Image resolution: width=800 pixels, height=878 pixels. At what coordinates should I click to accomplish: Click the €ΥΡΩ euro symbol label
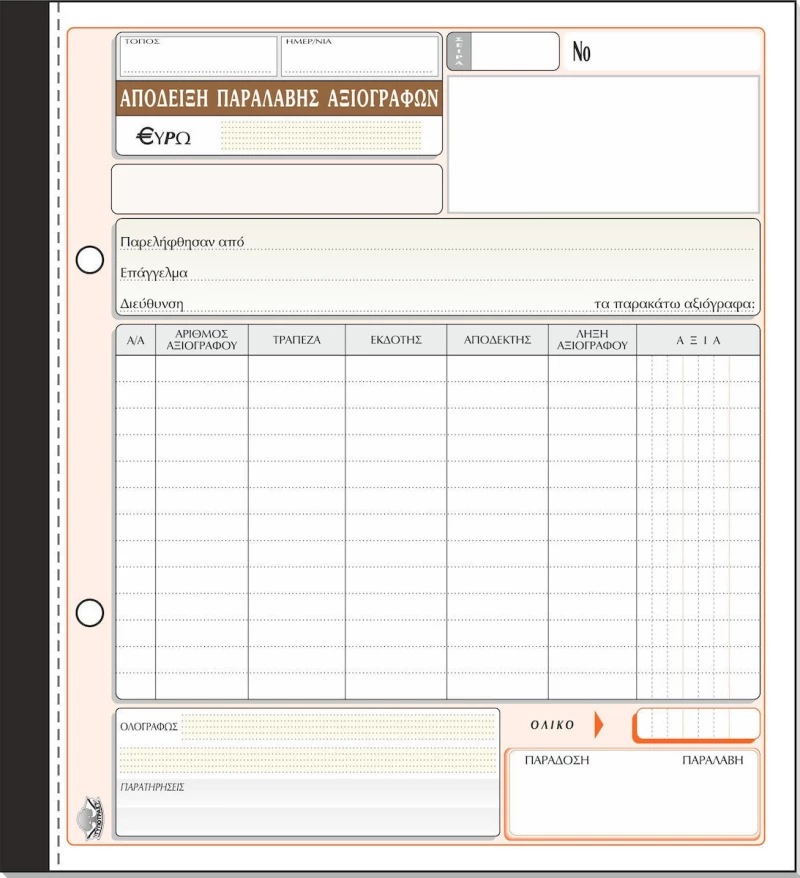(163, 137)
